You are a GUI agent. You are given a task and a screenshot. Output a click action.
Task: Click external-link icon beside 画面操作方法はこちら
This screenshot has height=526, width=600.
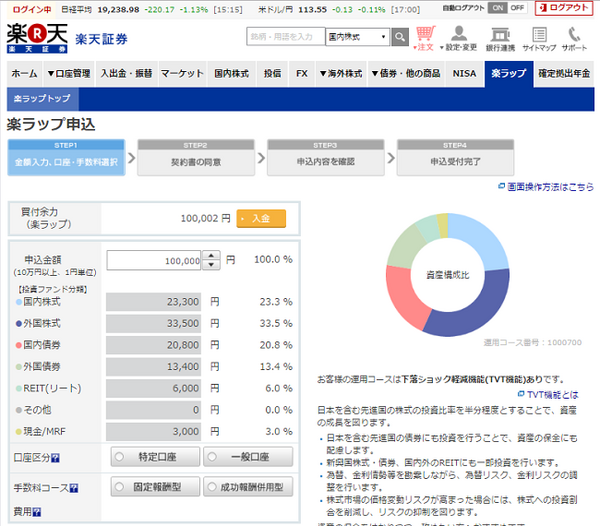coord(501,186)
